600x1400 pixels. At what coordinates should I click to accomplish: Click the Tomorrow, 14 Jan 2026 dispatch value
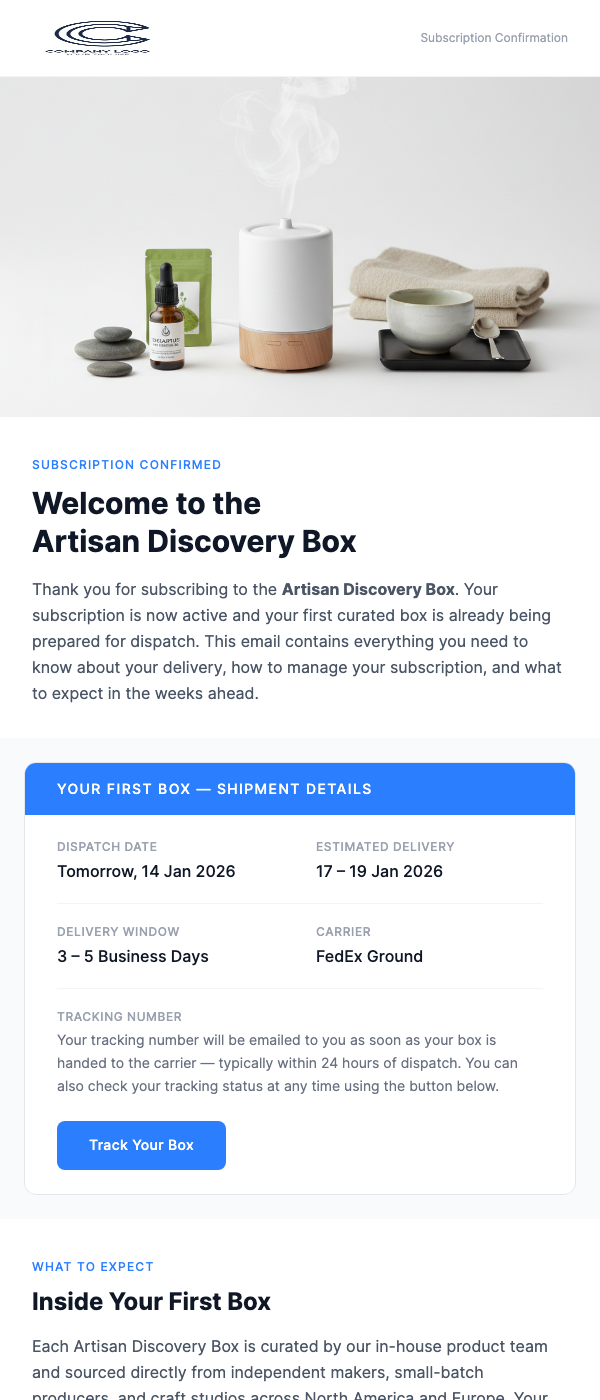[x=146, y=871]
